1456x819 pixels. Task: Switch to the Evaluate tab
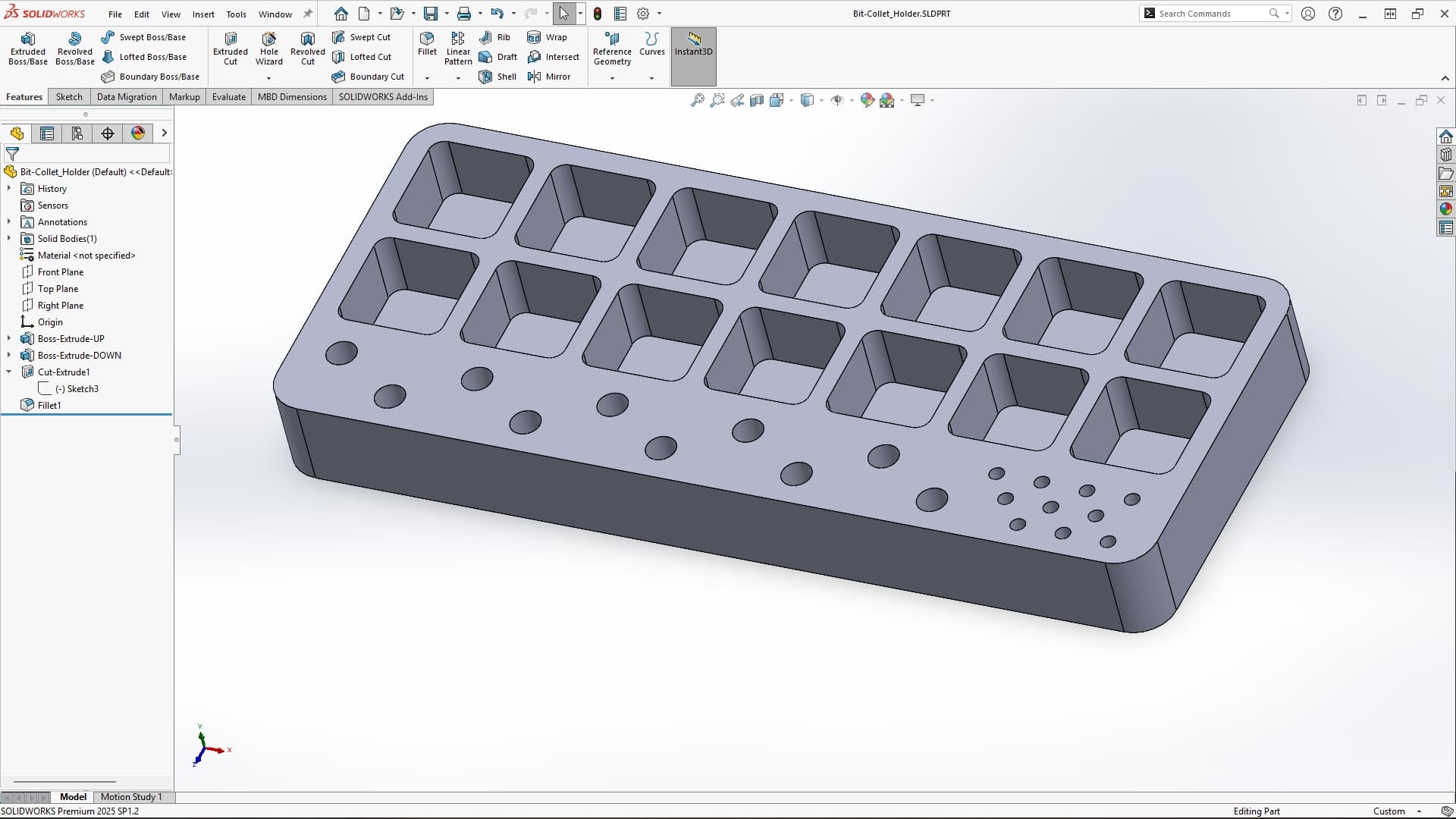[228, 97]
